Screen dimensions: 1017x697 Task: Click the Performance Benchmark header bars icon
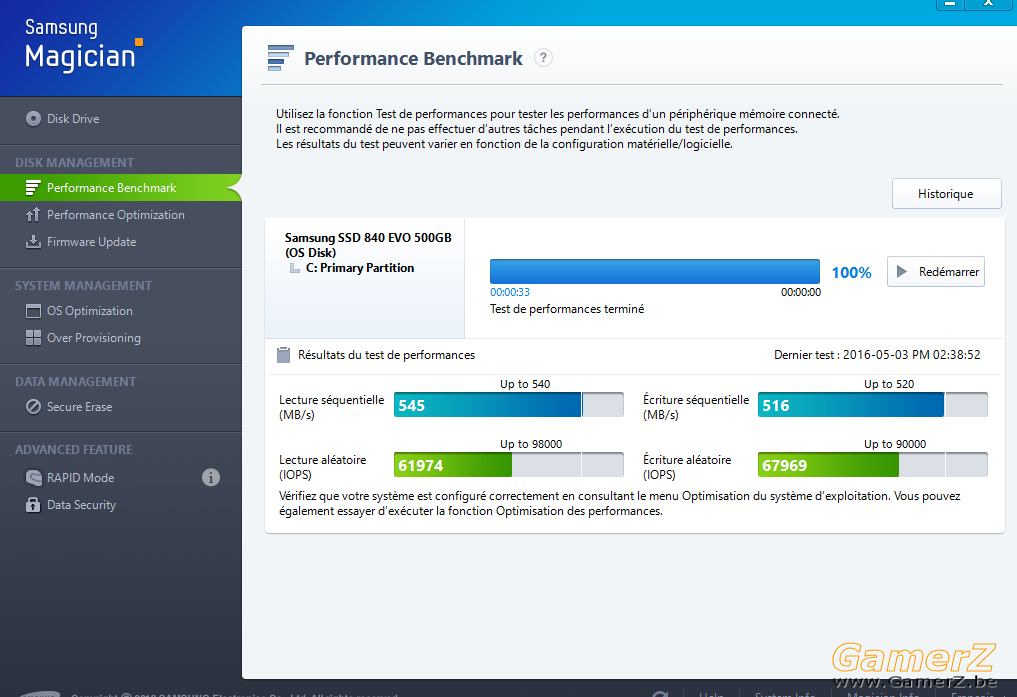280,58
